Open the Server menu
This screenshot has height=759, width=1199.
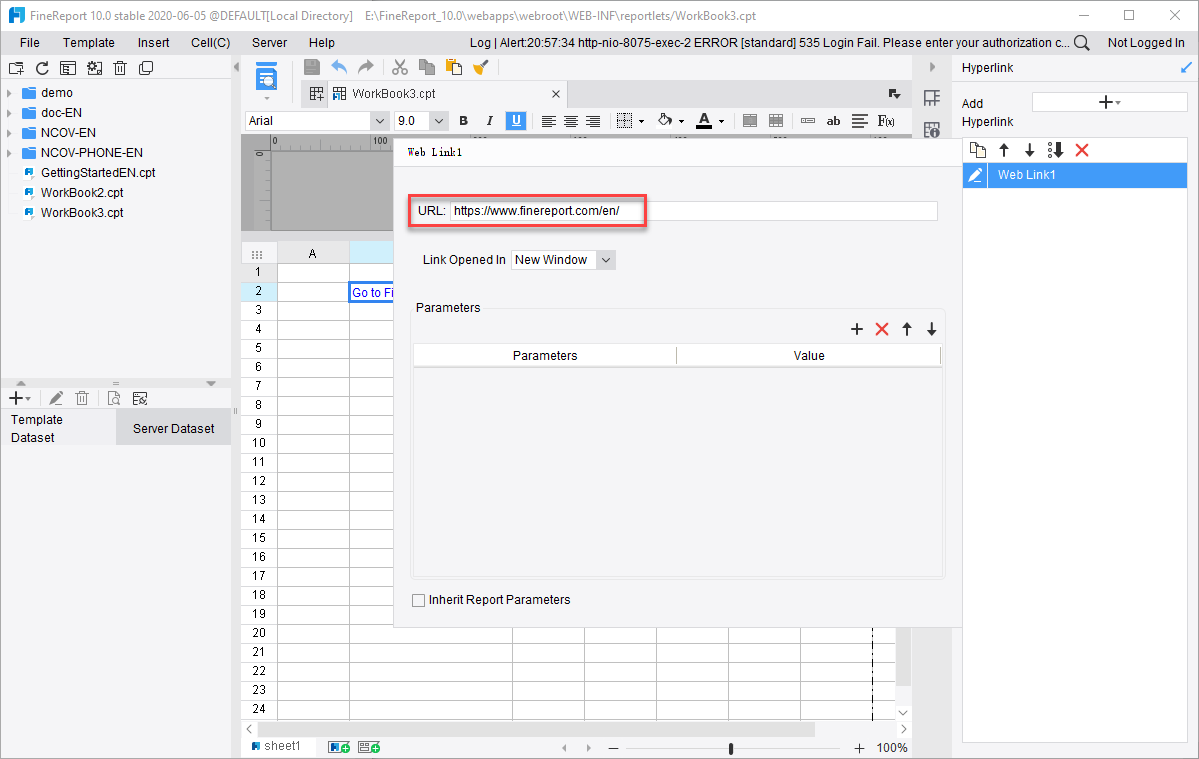tap(270, 42)
